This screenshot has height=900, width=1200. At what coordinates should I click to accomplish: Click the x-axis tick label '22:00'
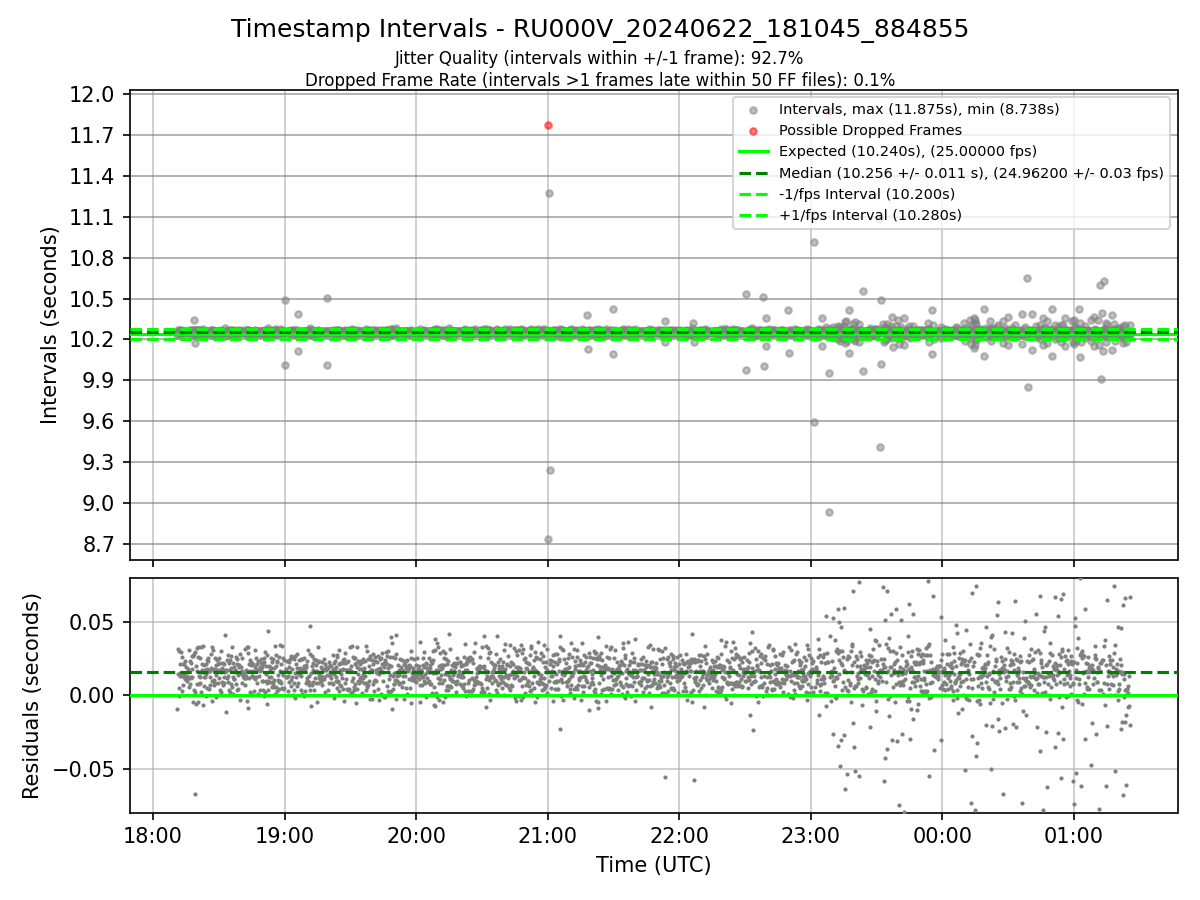coord(679,834)
